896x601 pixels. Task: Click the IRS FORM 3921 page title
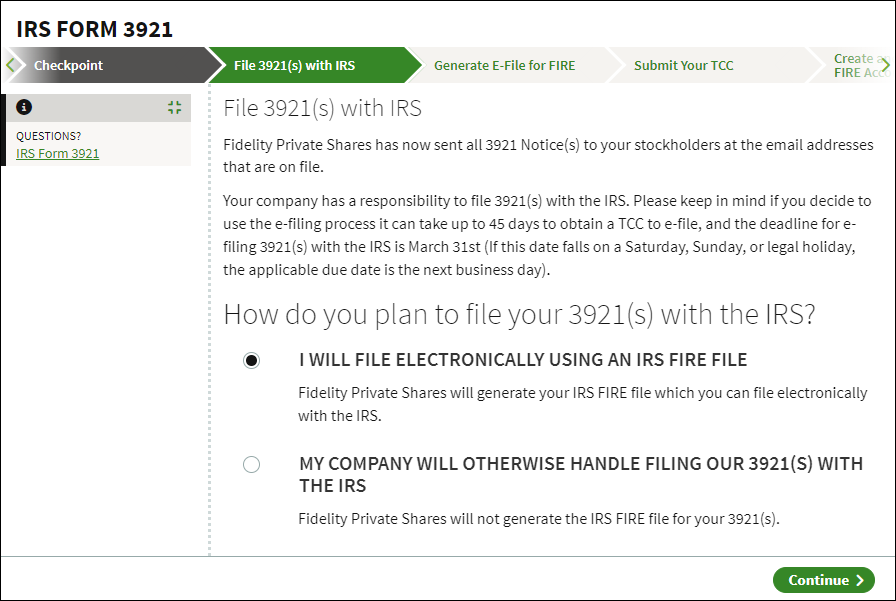[94, 29]
